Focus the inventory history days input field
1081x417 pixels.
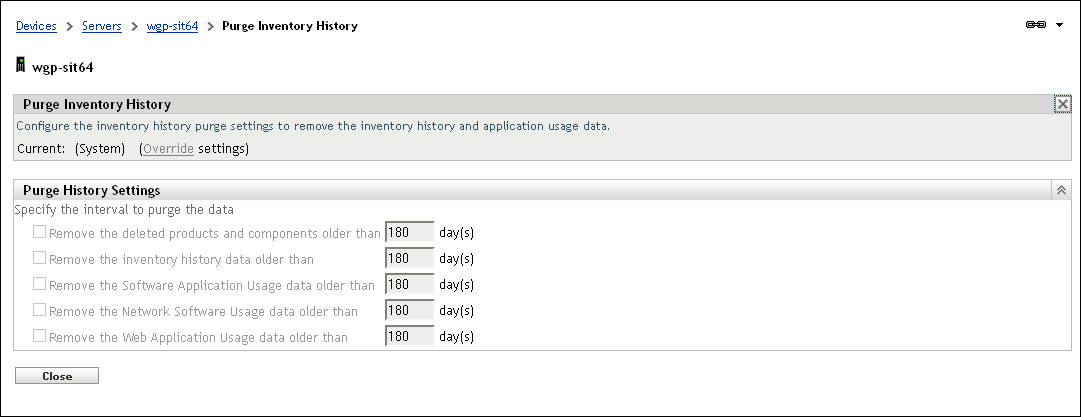pos(409,258)
